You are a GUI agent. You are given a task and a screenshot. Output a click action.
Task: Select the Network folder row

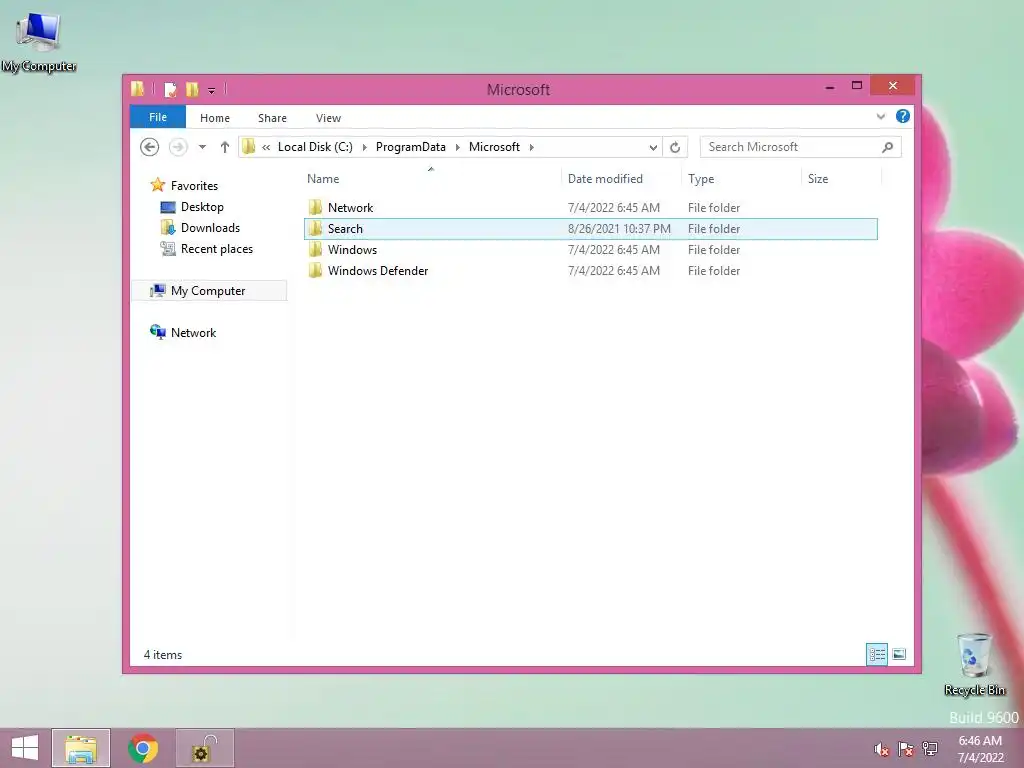[590, 208]
